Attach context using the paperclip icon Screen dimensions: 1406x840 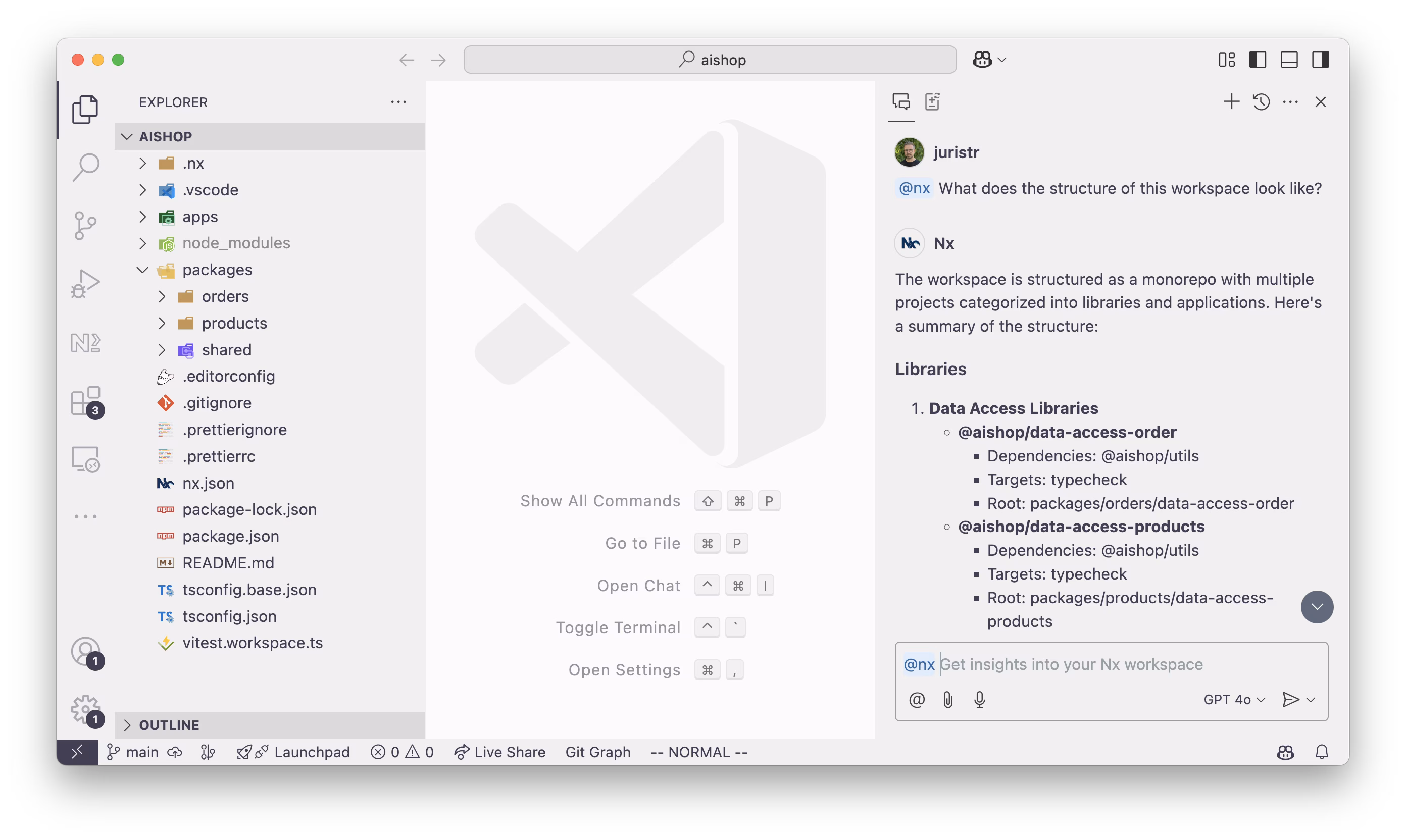pos(948,700)
